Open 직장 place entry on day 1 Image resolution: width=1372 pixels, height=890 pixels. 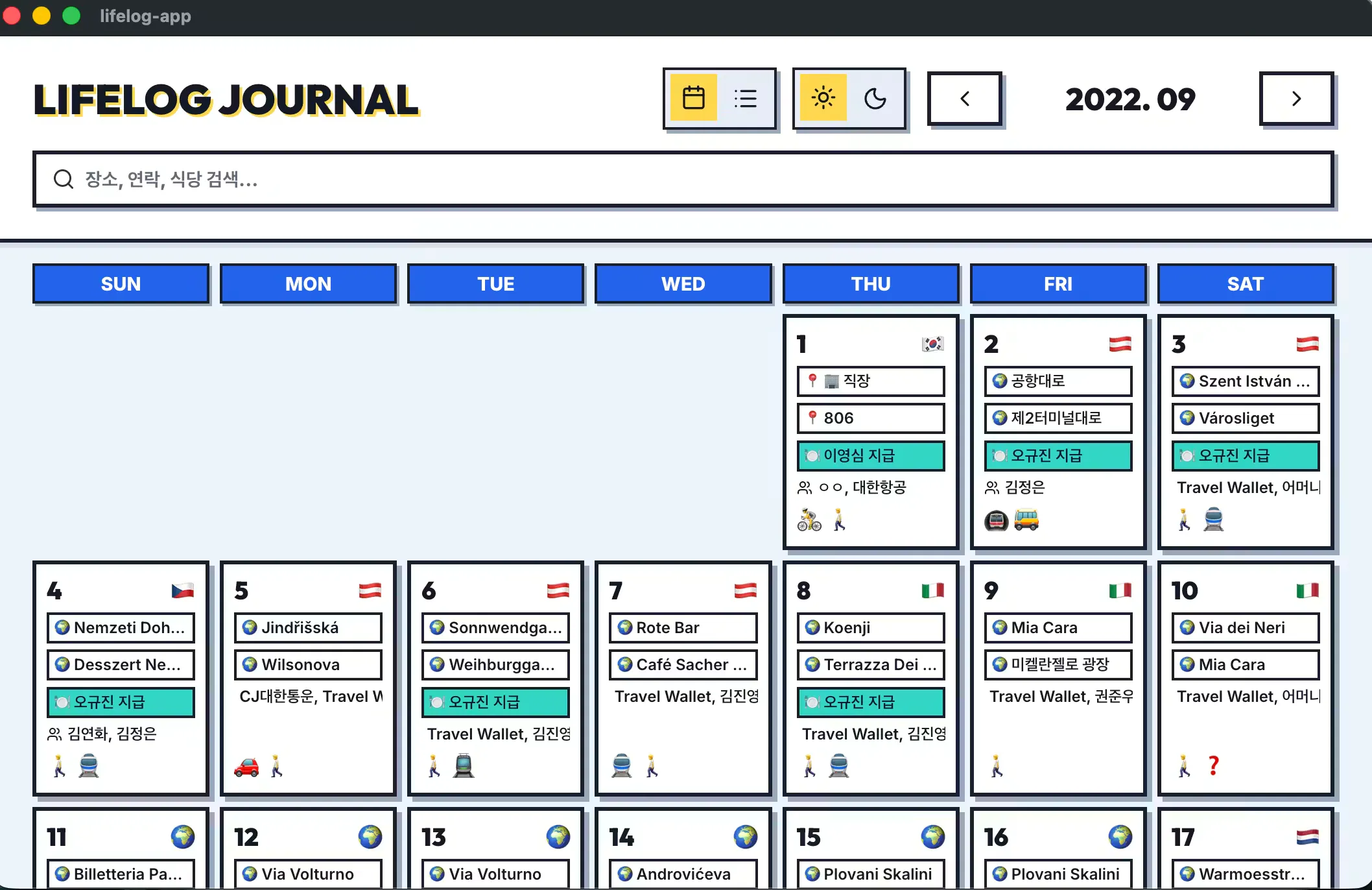[x=871, y=381]
